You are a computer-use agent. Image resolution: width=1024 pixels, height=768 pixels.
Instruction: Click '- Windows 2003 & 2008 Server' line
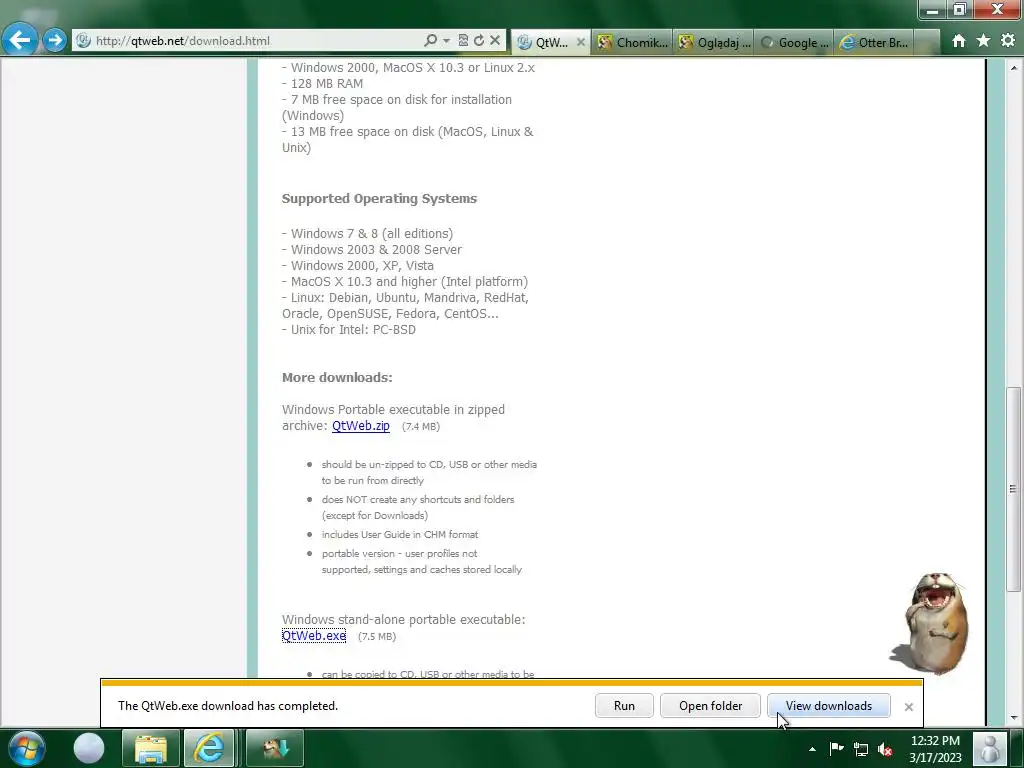372,249
